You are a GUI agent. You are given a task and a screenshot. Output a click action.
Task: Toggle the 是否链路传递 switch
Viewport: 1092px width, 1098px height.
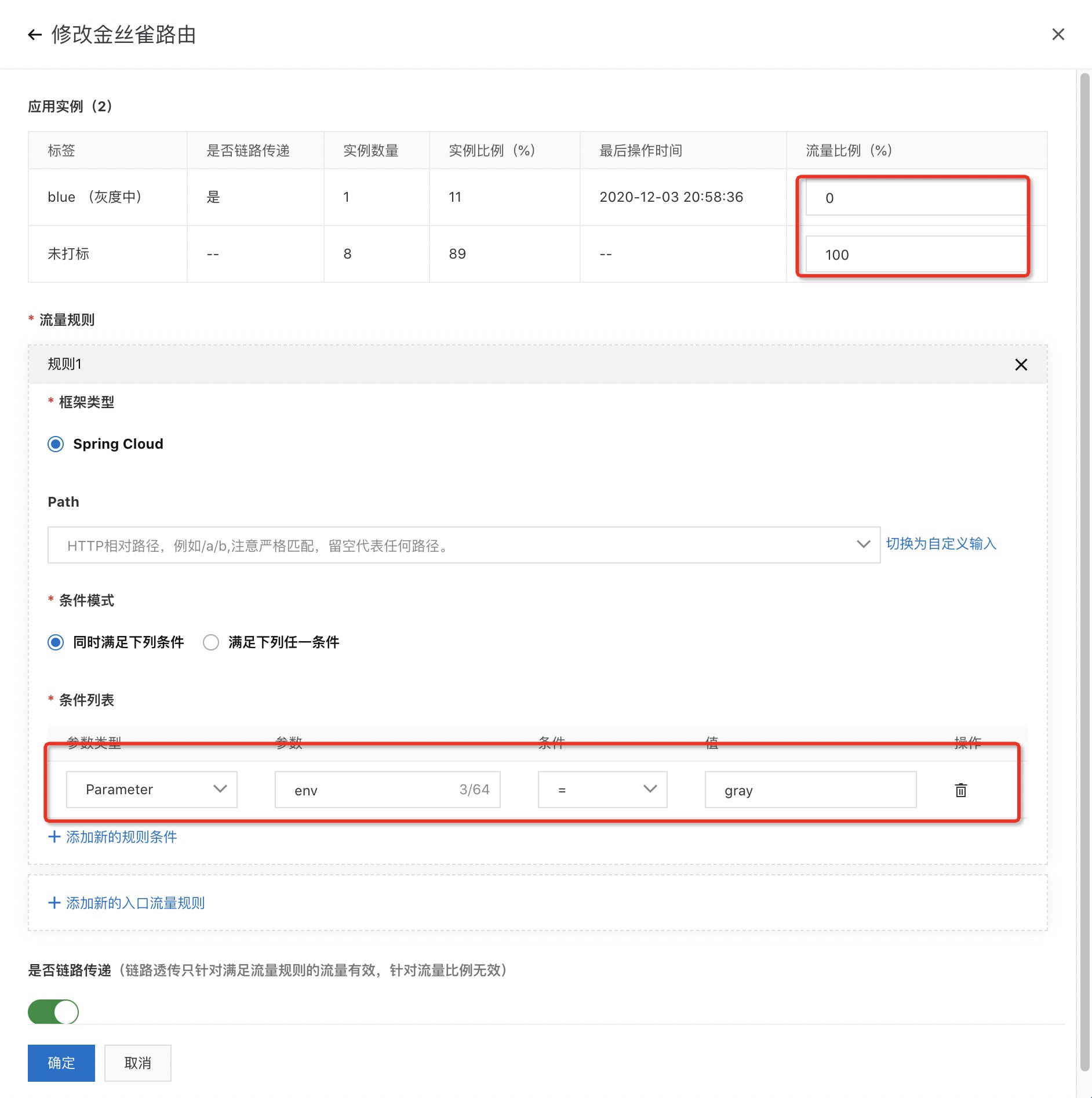point(53,1012)
